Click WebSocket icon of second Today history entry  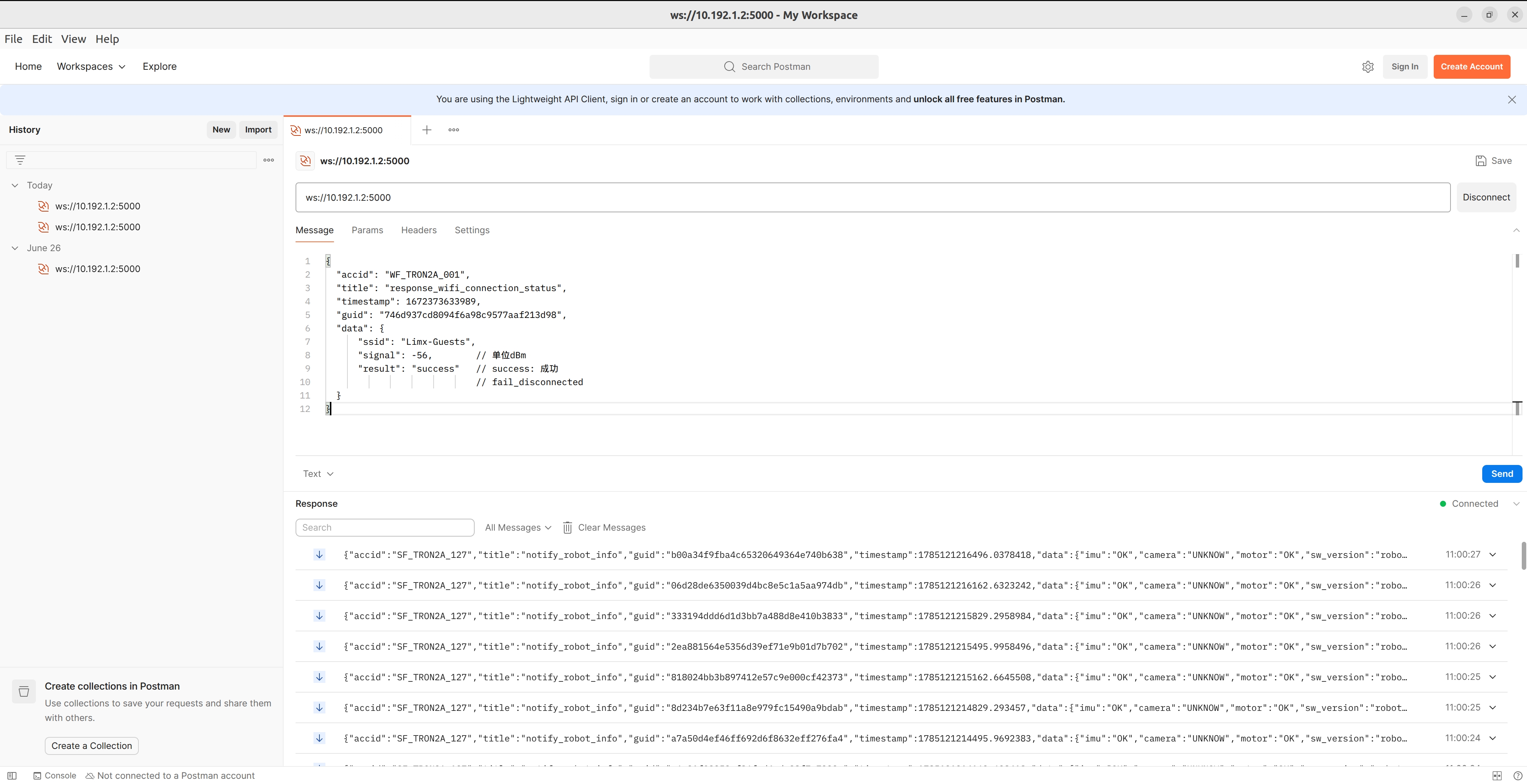click(43, 227)
